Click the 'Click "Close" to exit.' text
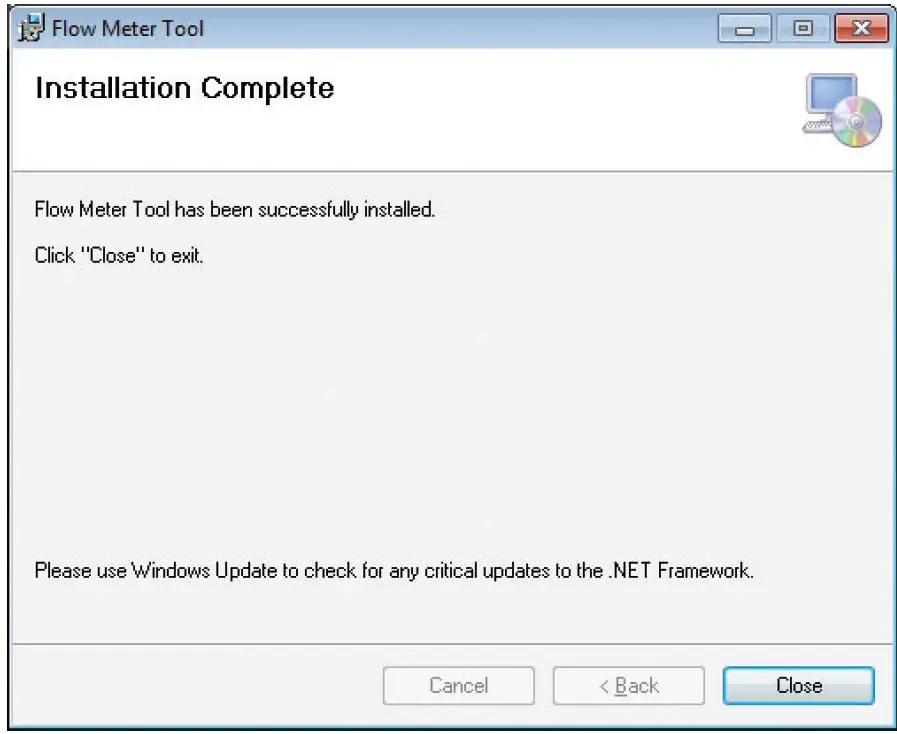The image size is (897, 734). [119, 255]
